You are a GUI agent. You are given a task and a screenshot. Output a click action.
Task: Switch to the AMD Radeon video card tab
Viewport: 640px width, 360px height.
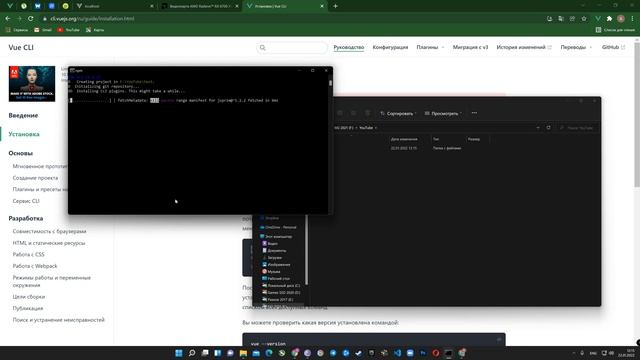pos(199,6)
